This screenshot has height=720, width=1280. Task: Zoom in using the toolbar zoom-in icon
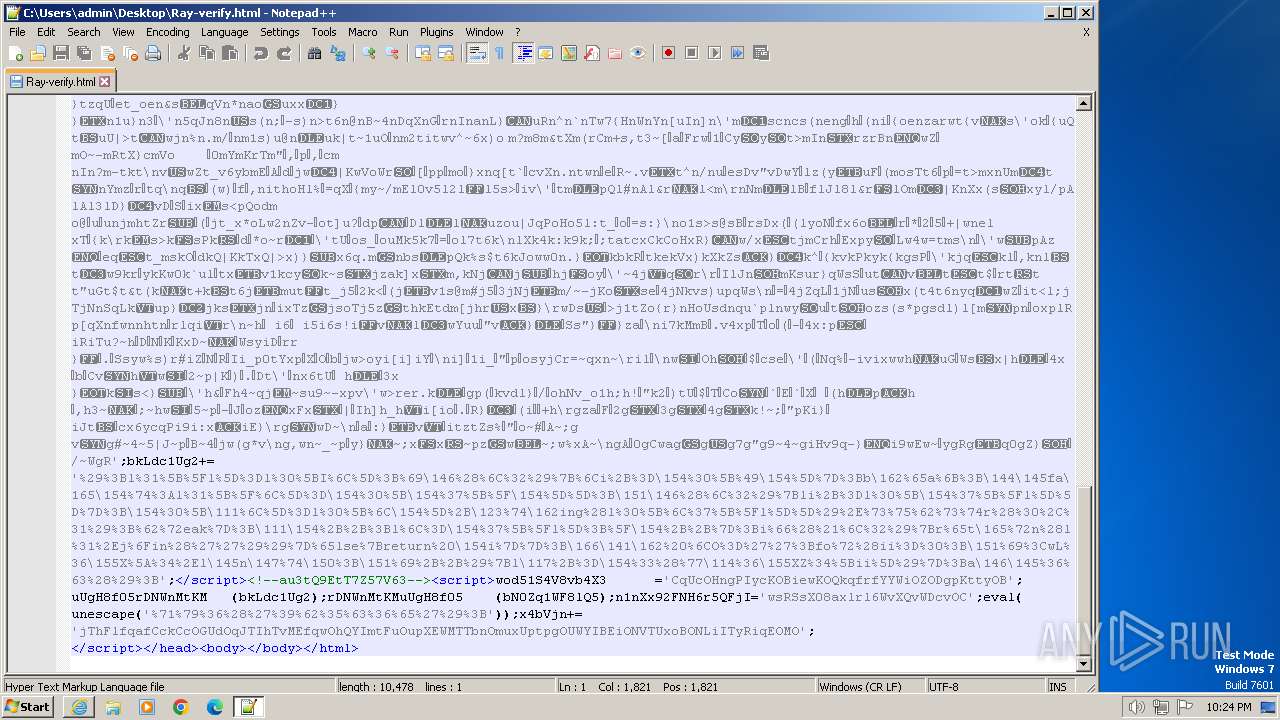click(x=369, y=53)
